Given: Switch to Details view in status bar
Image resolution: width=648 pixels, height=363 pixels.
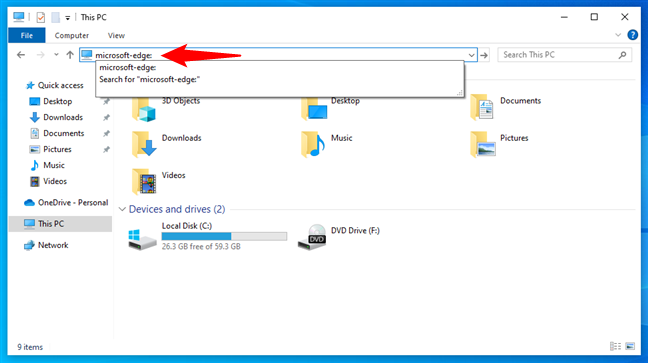Looking at the screenshot, I should click(x=615, y=346).
